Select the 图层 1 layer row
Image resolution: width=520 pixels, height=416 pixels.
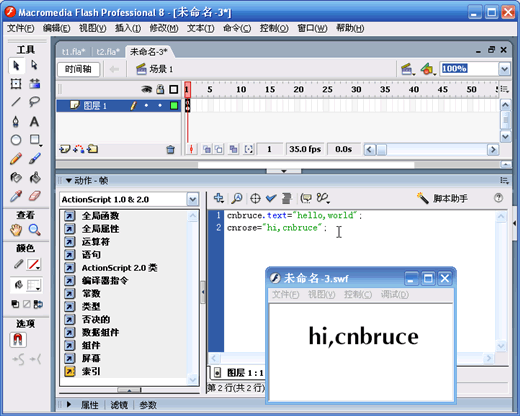(119, 106)
